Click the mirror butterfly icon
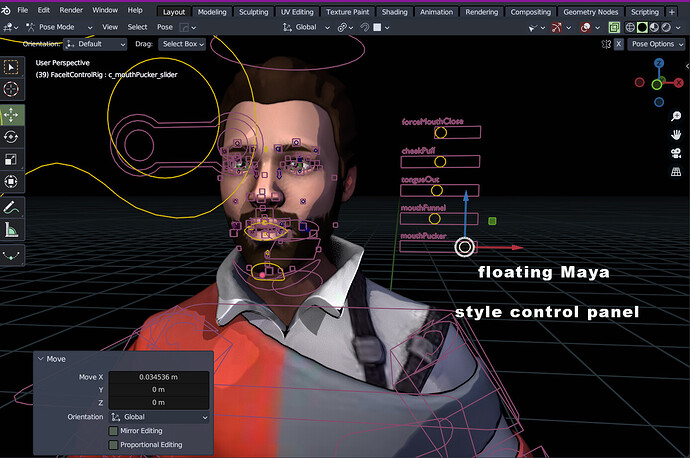This screenshot has width=690, height=458. [x=606, y=44]
